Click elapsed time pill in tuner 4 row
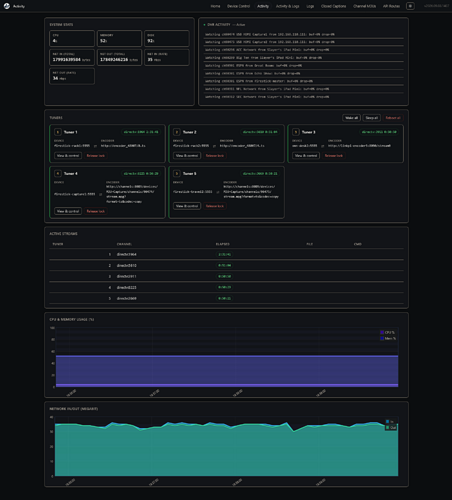452x500 pixels. click(225, 287)
